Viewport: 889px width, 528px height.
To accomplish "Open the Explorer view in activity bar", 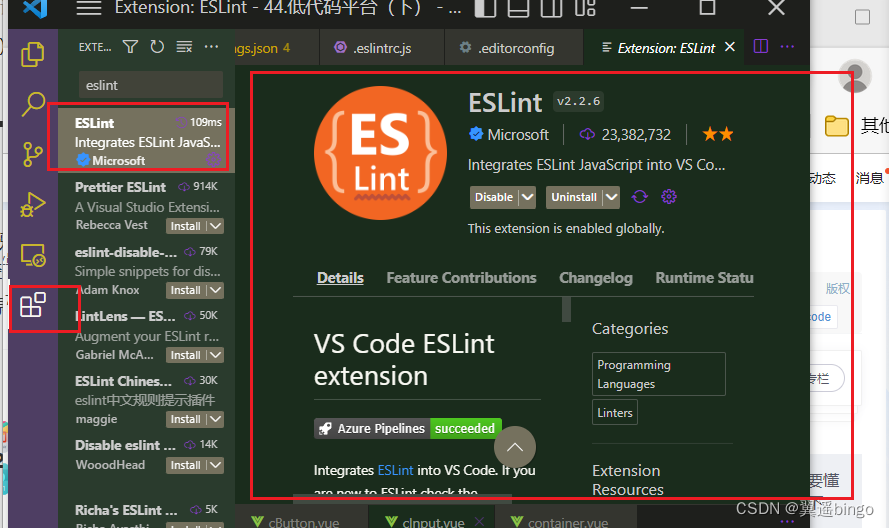I will pyautogui.click(x=32, y=54).
